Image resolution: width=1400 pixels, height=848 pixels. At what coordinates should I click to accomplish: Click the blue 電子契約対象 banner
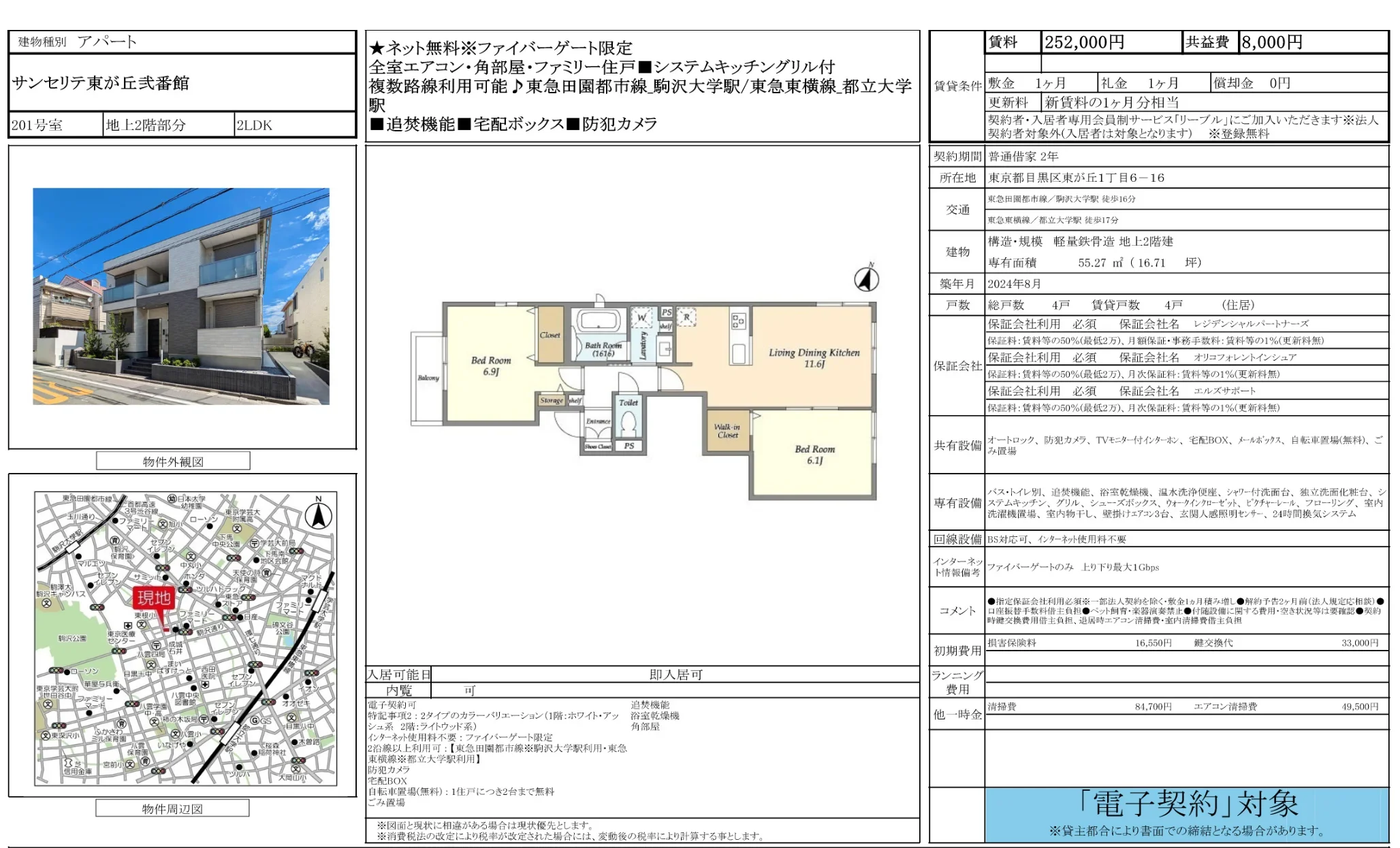[1186, 814]
